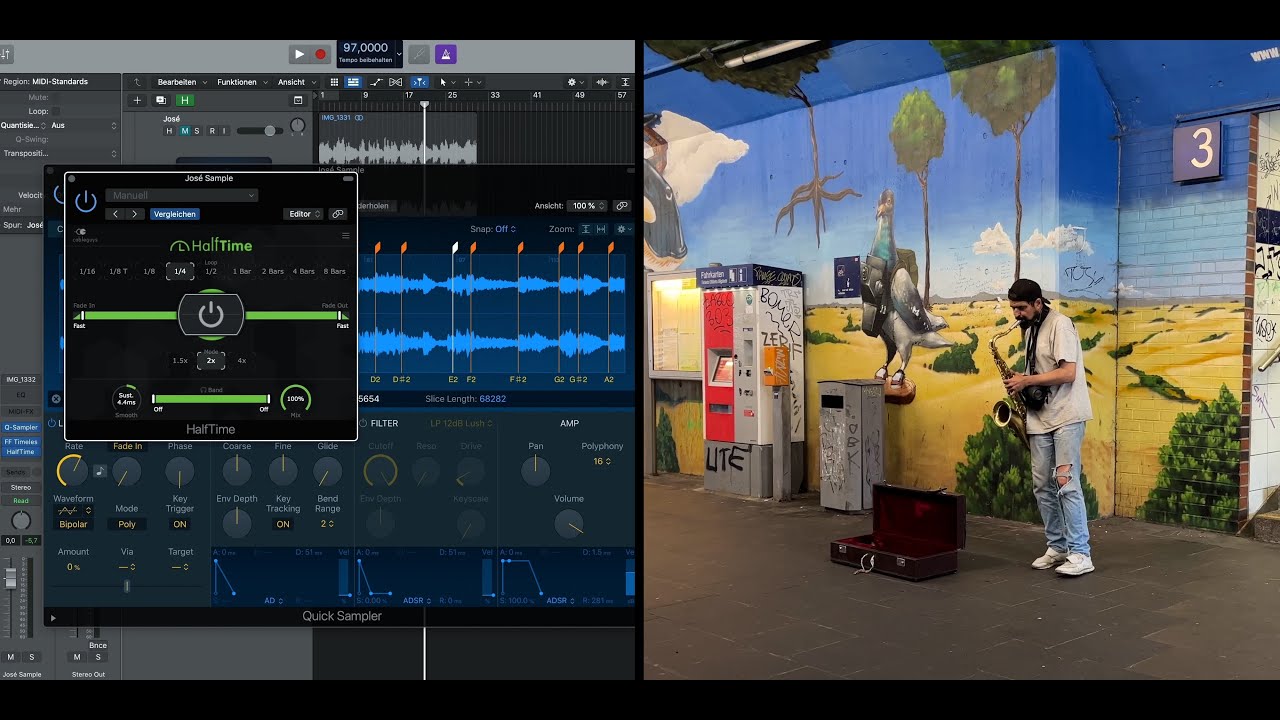Click the large HalfTime power button
The image size is (1280, 720).
click(x=211, y=316)
